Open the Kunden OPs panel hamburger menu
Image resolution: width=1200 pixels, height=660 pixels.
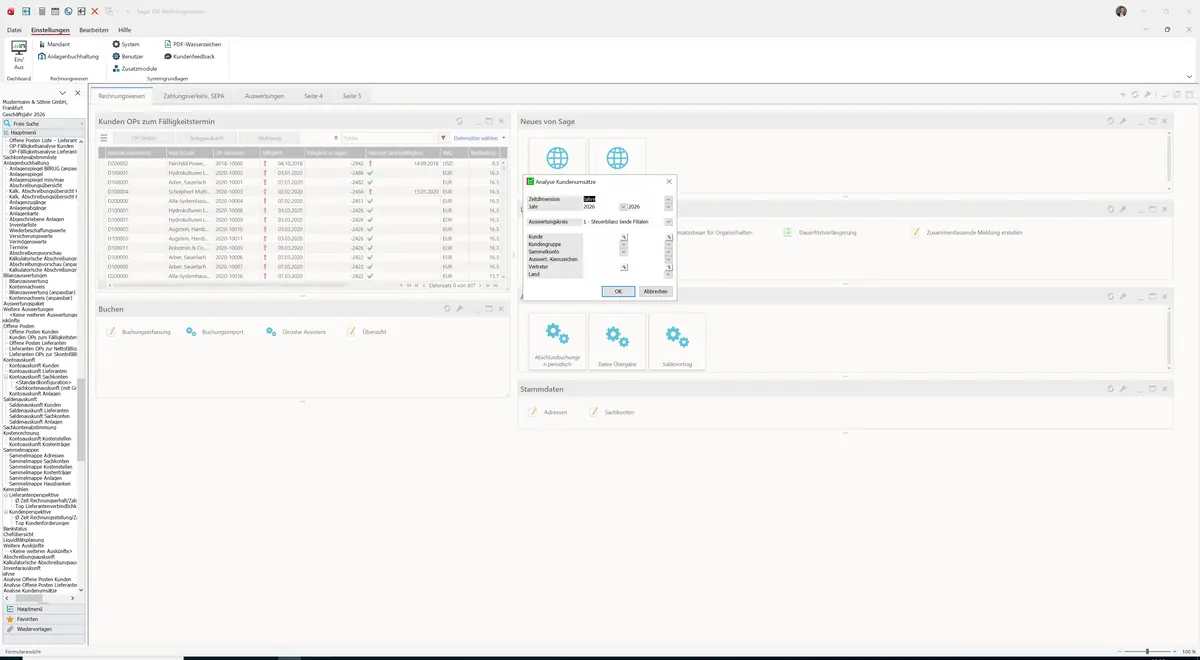pos(103,138)
